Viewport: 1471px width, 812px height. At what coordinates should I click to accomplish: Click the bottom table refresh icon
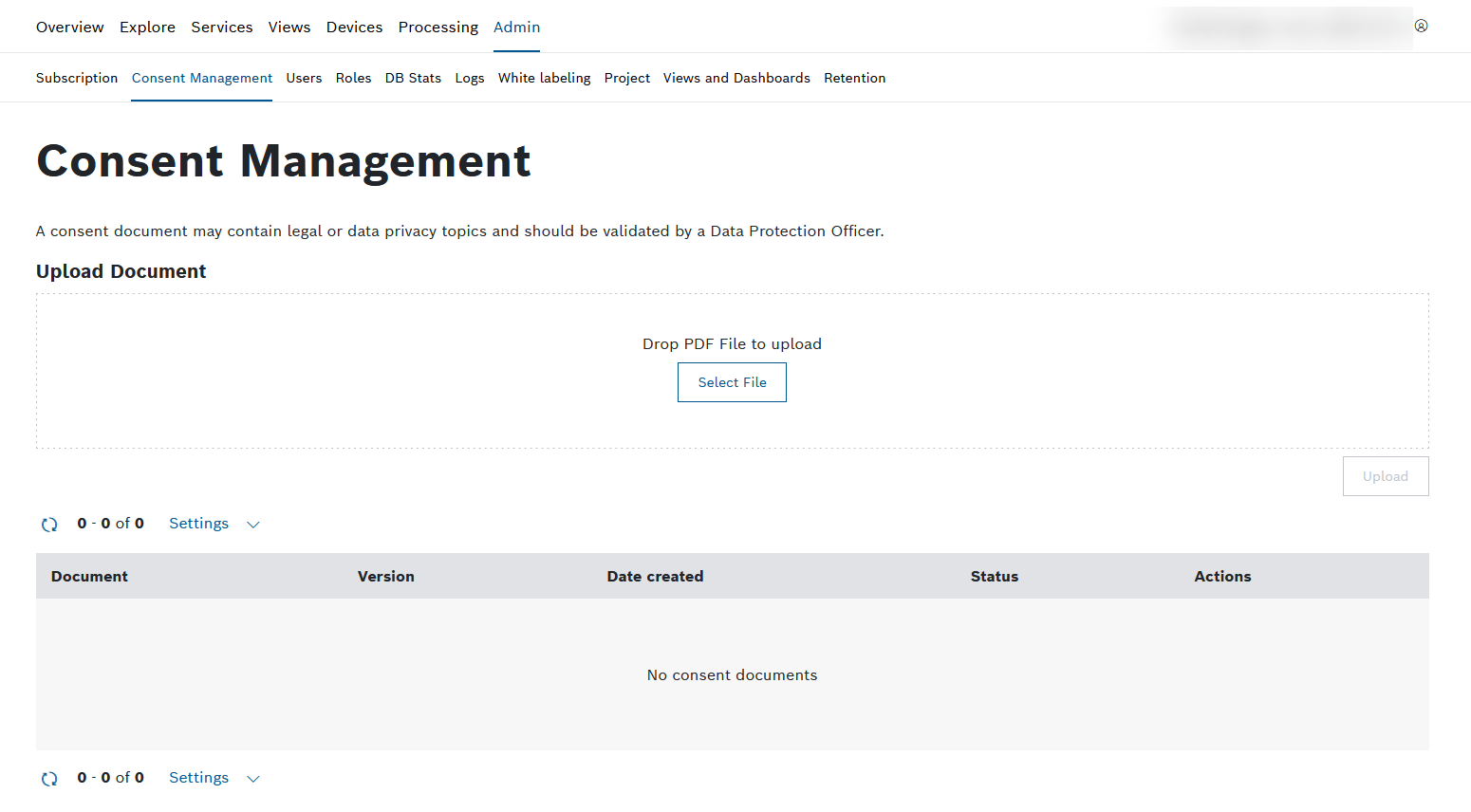(49, 779)
